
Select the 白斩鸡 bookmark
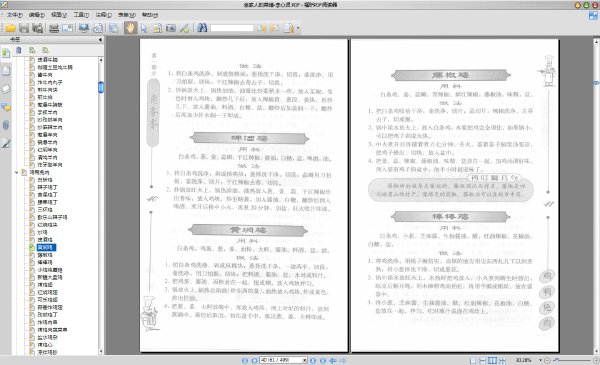point(45,180)
